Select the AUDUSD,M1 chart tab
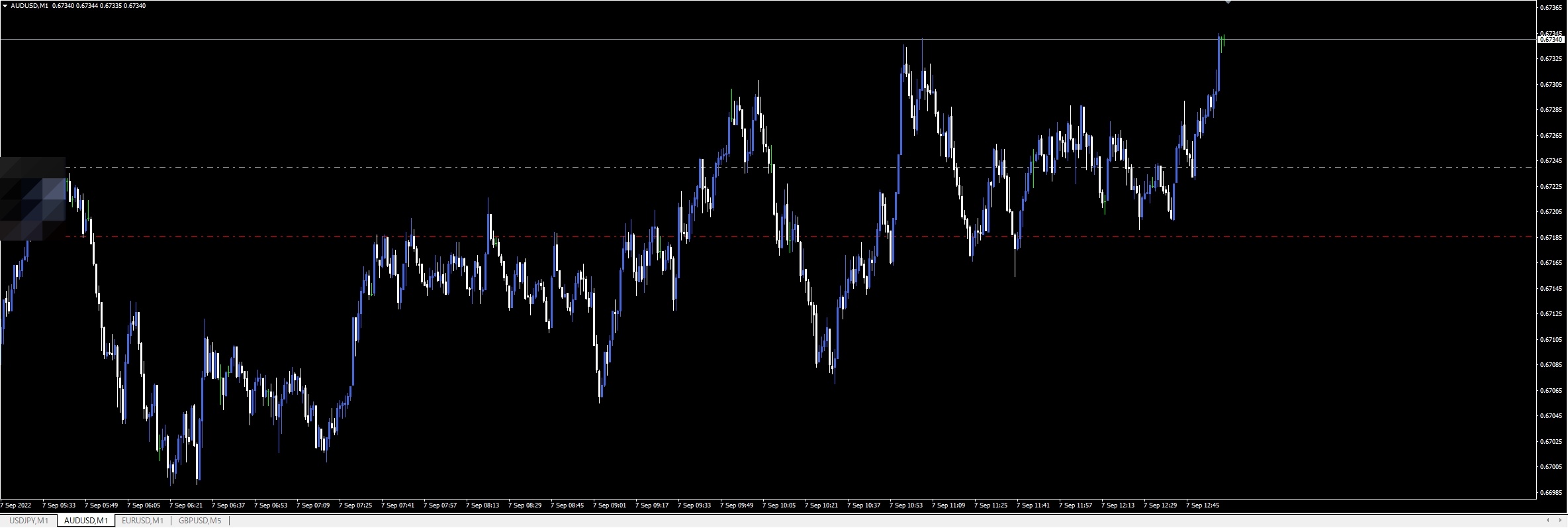This screenshot has width=1568, height=528. [86, 521]
